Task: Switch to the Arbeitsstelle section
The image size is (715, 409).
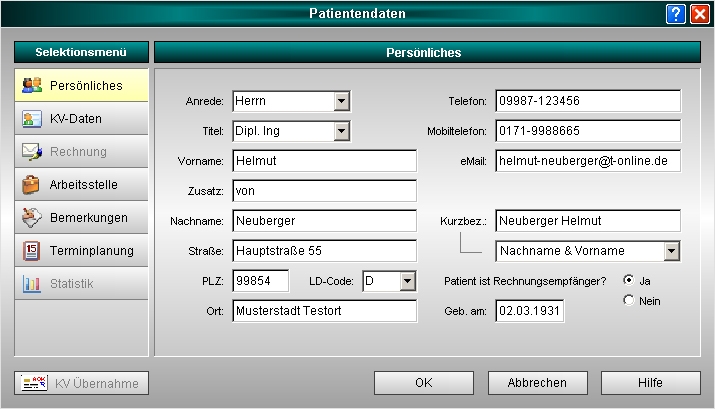Action: (x=82, y=185)
